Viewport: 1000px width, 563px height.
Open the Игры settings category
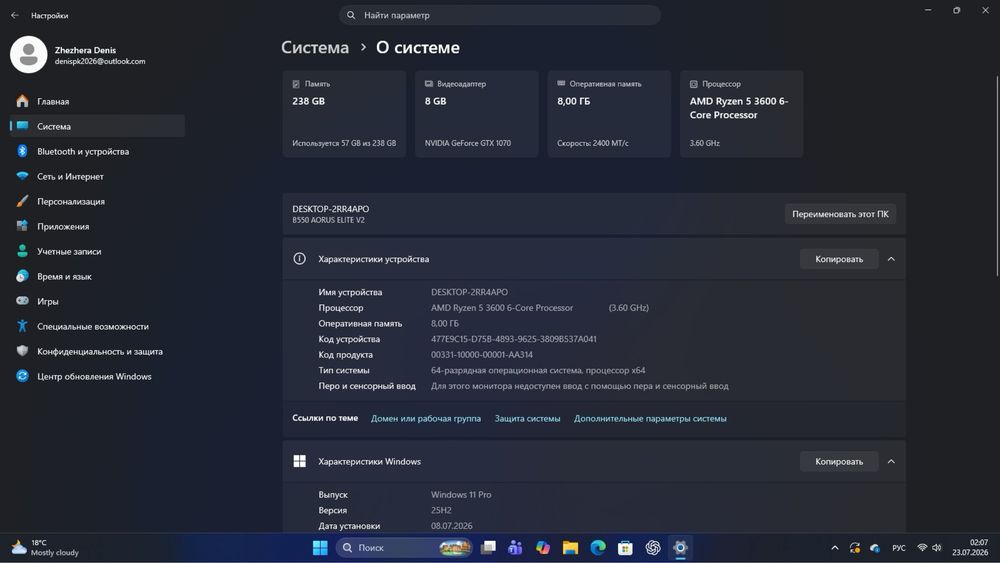97,301
